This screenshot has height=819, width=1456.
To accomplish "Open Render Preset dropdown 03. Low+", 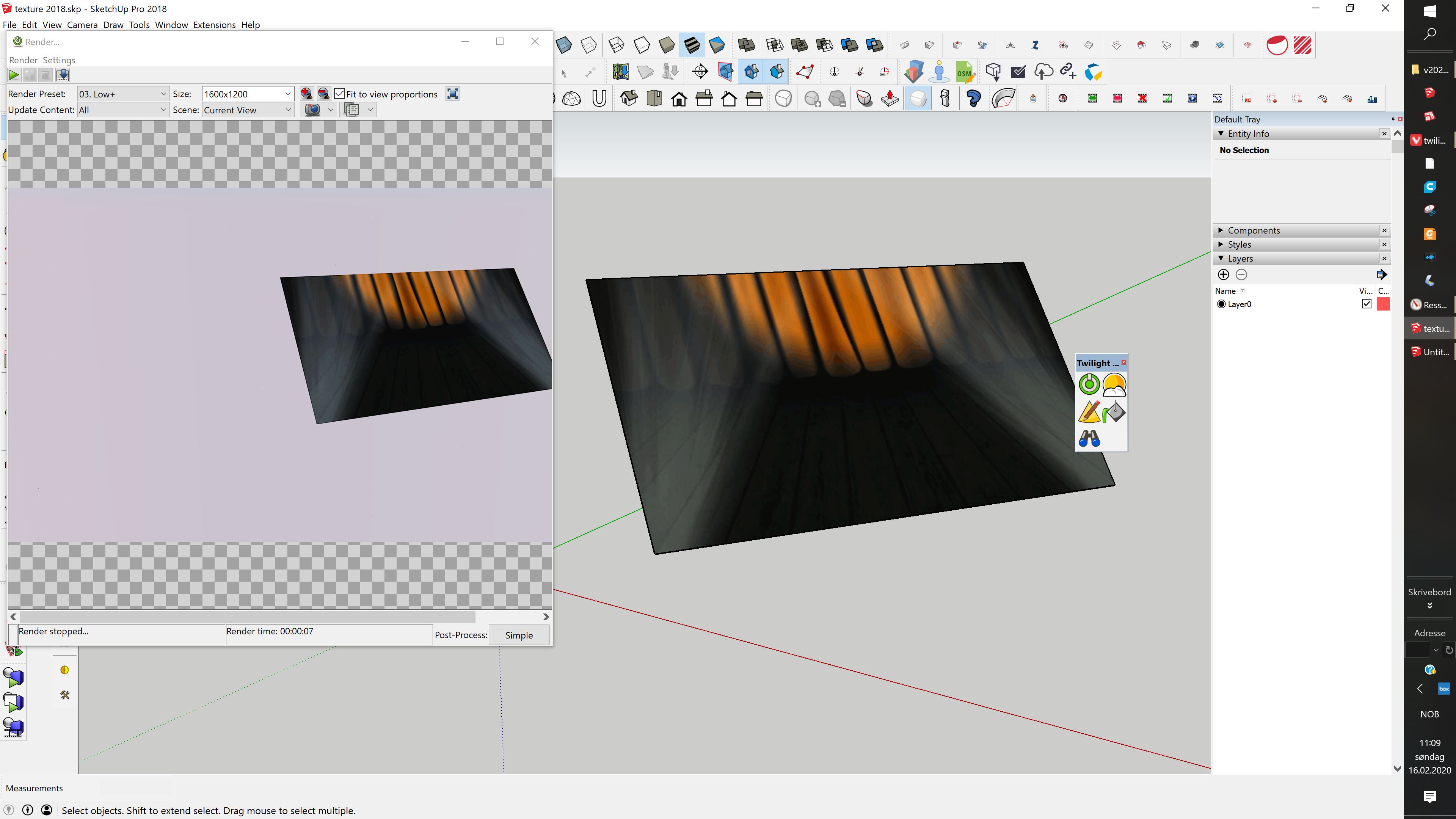I will click(x=122, y=94).
